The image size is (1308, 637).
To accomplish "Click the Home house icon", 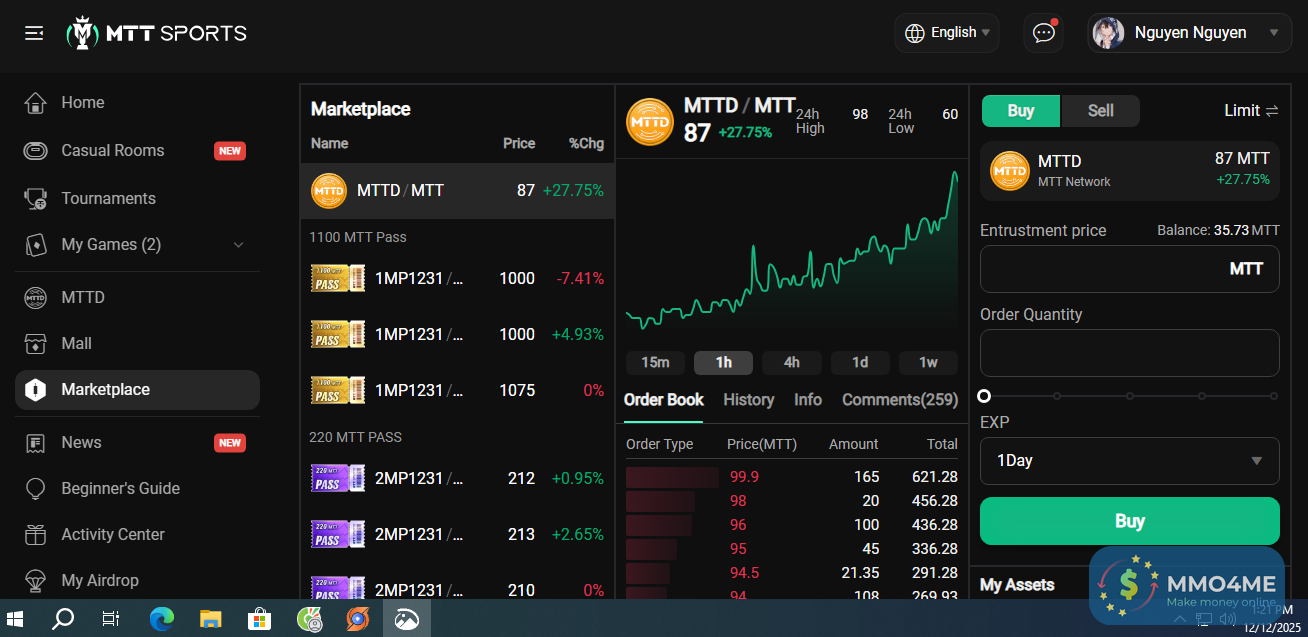I will pos(36,103).
